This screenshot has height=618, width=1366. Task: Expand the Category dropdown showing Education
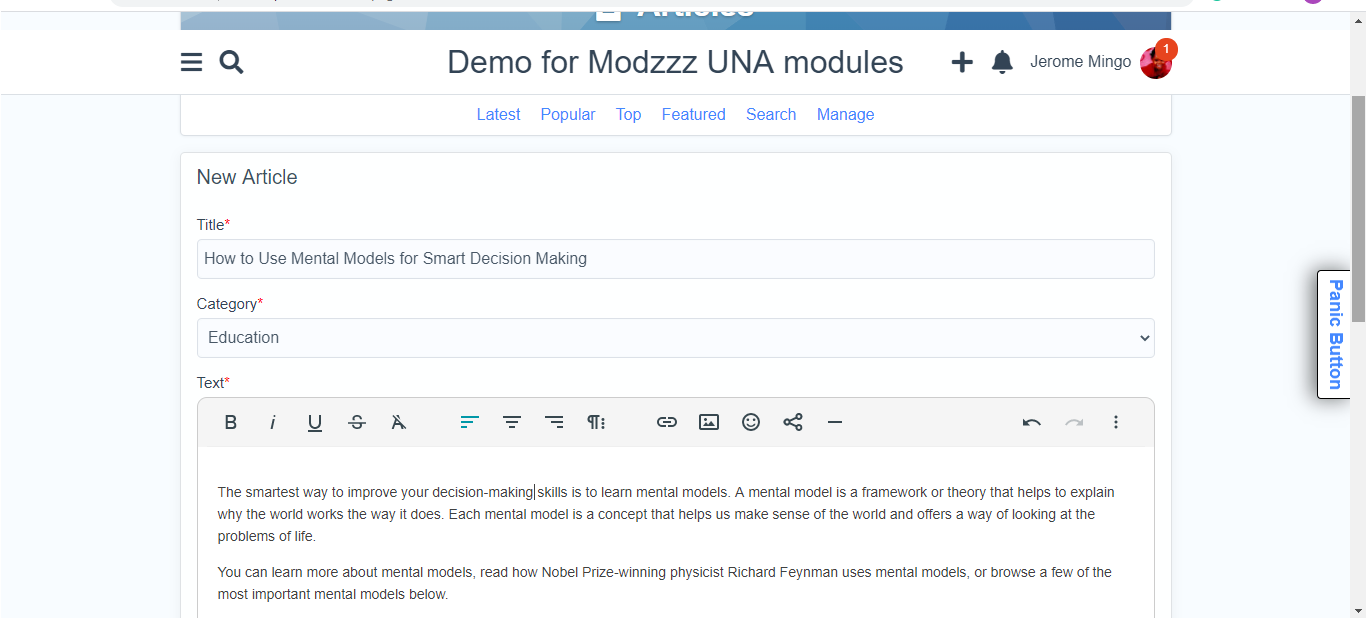pos(675,338)
